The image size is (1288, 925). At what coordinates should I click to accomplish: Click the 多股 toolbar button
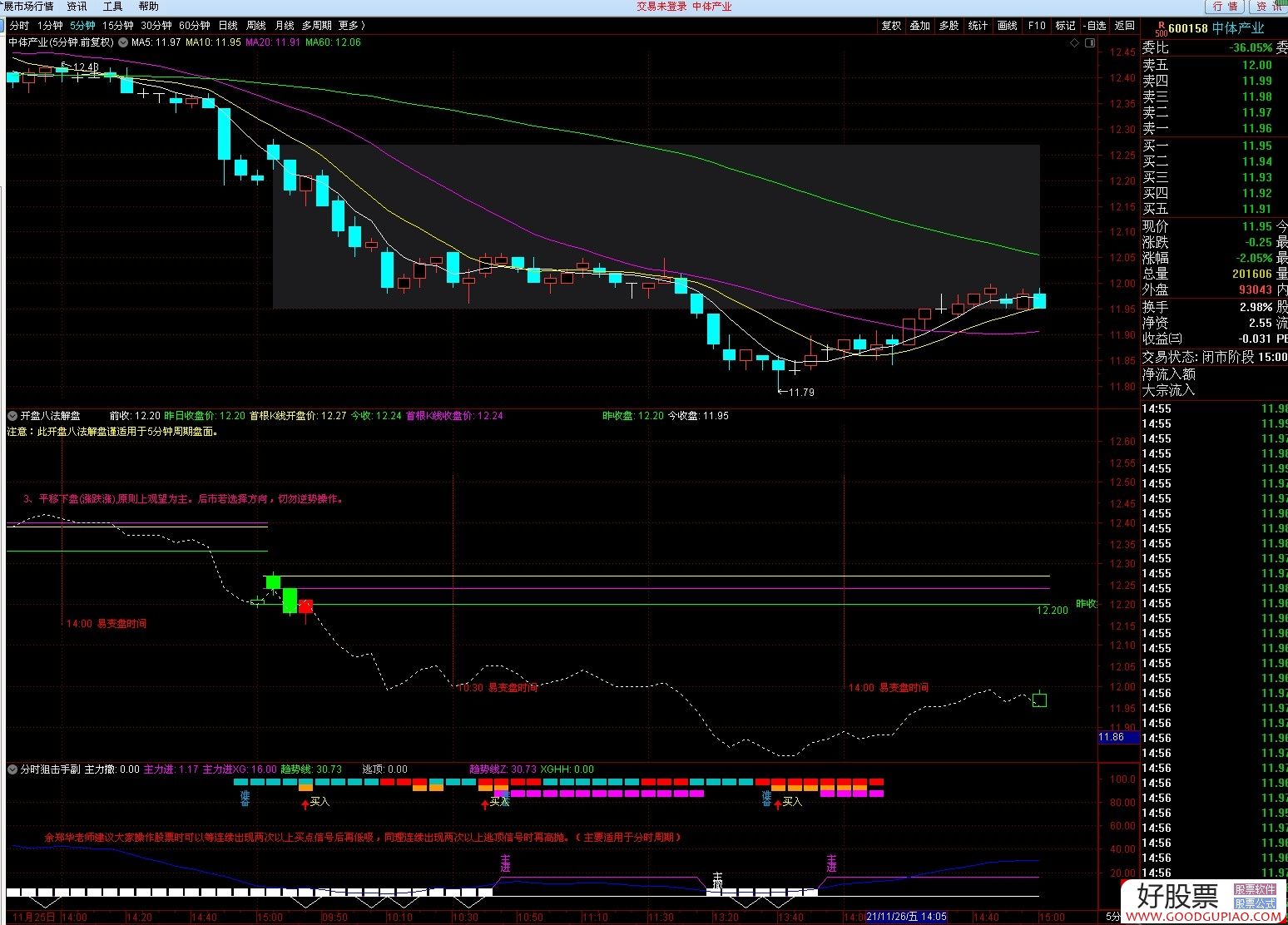pos(949,26)
